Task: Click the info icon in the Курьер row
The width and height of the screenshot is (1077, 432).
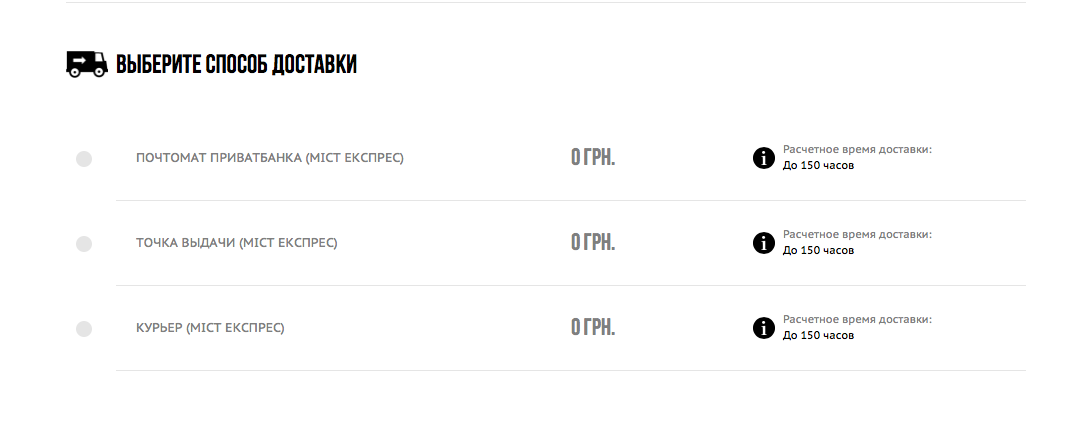Action: point(763,327)
